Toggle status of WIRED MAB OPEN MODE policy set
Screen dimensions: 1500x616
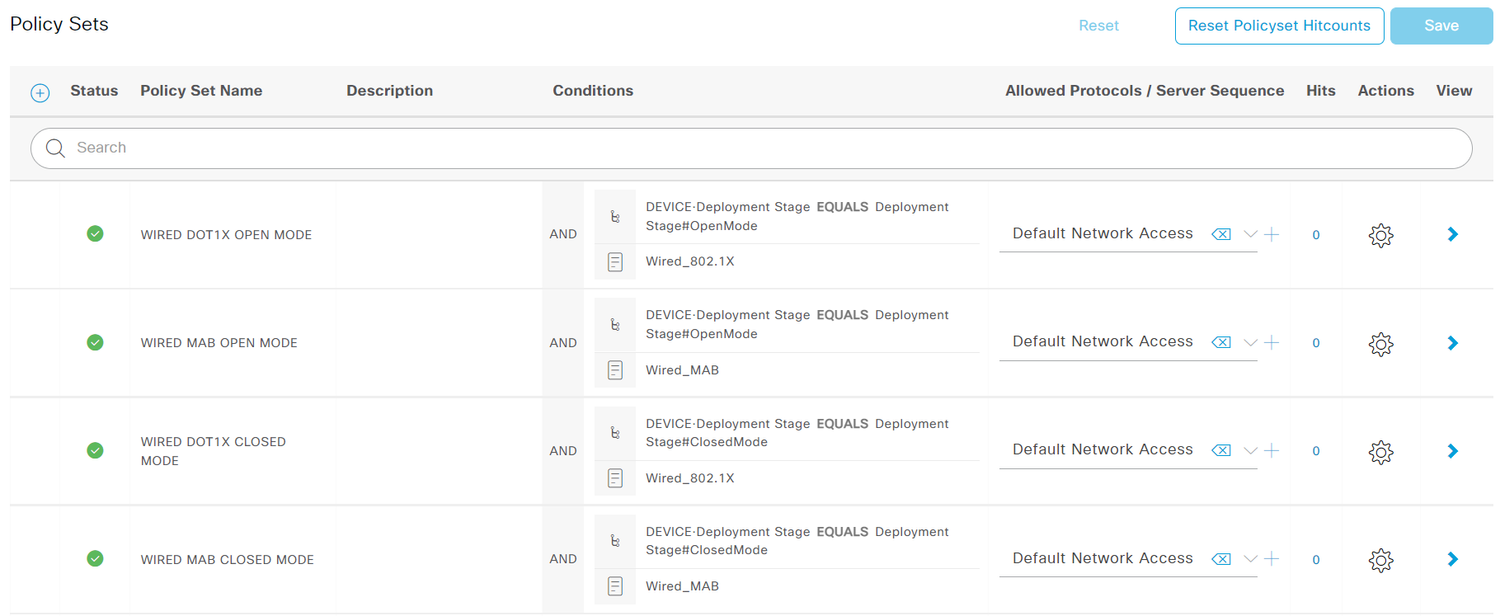coord(95,342)
